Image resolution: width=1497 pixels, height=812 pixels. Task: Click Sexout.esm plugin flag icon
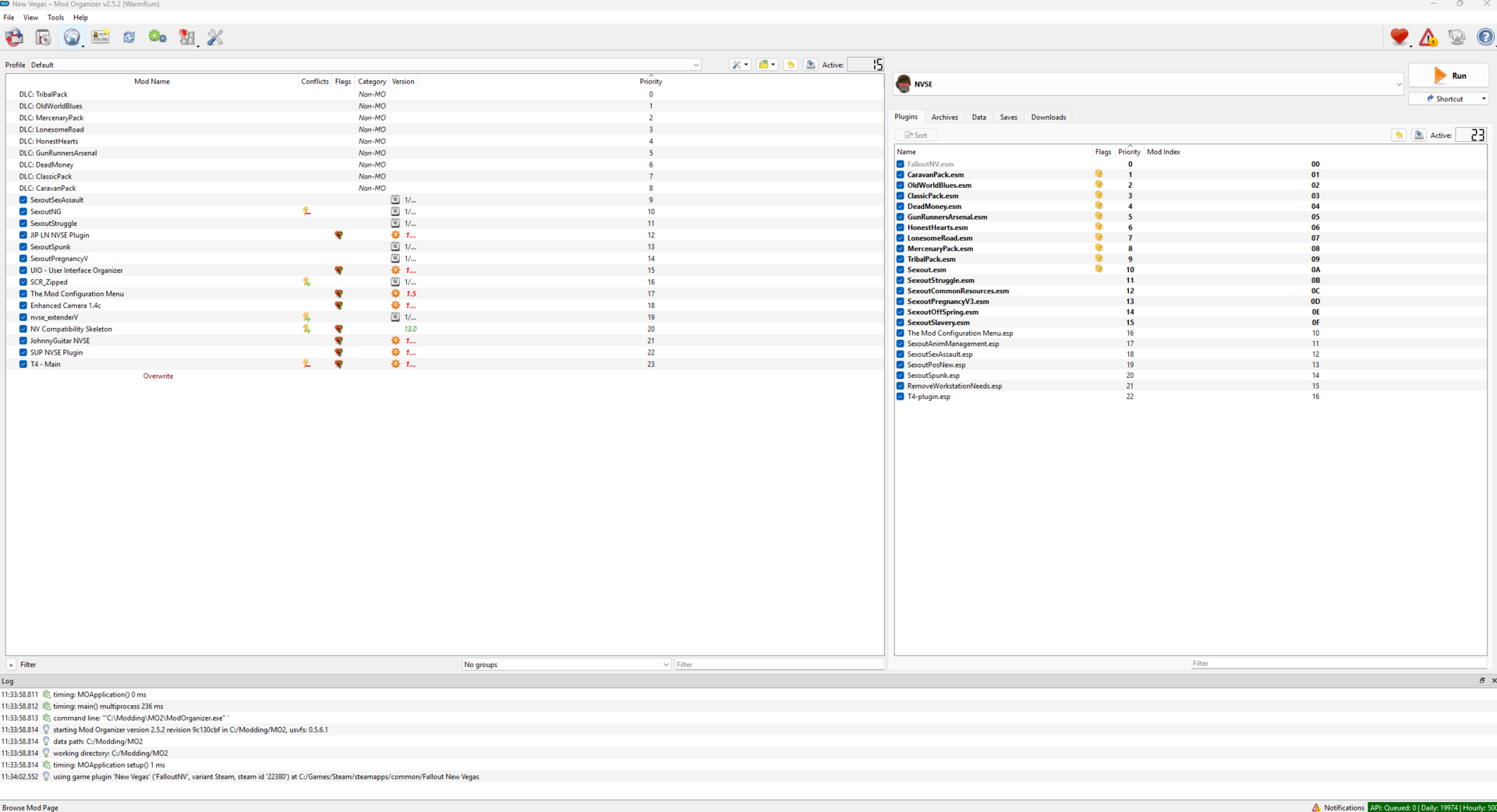(1099, 270)
